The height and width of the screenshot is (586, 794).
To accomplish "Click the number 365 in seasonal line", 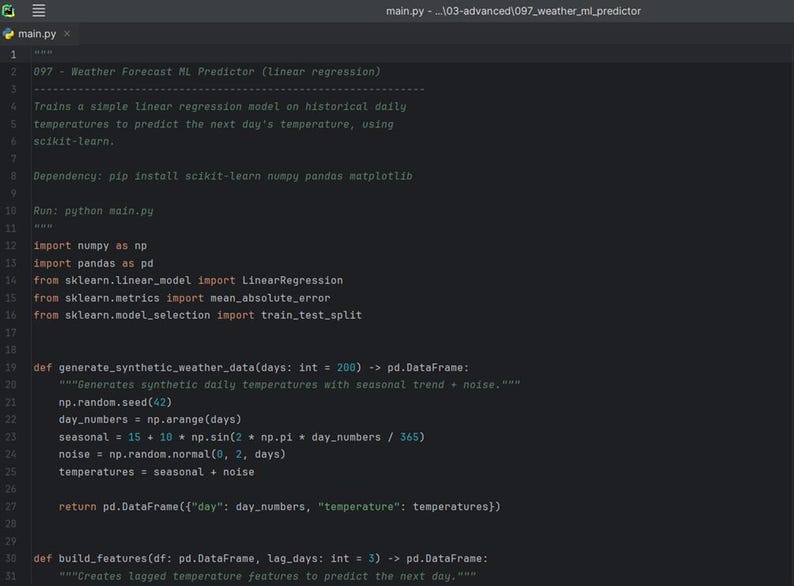I will (409, 437).
